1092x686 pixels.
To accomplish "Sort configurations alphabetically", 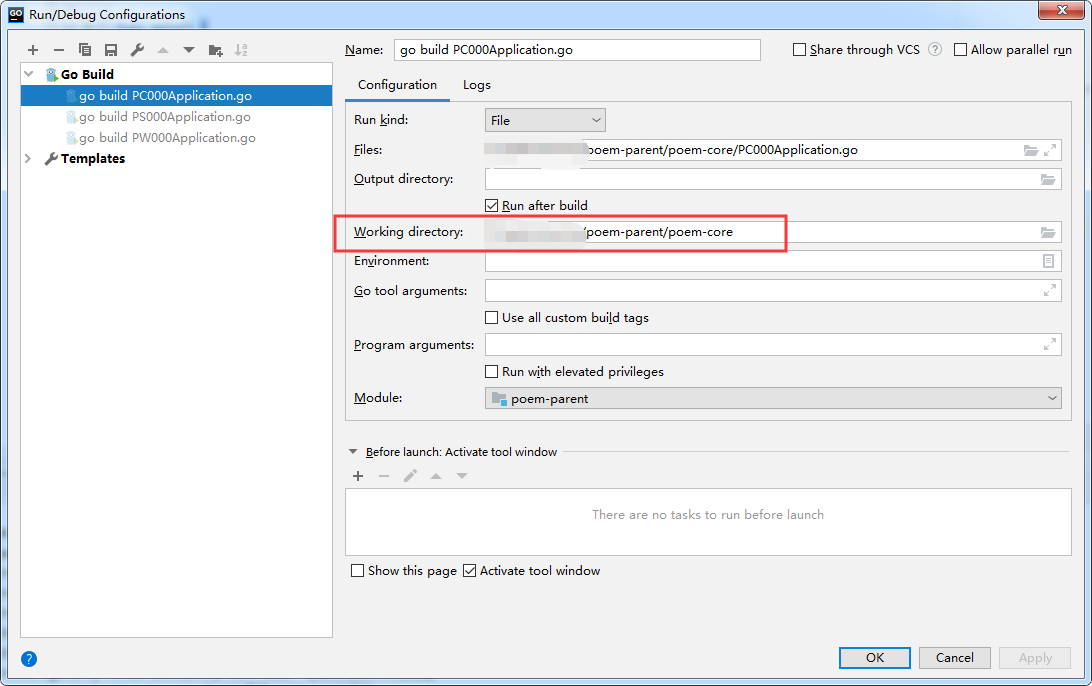I will pos(241,50).
